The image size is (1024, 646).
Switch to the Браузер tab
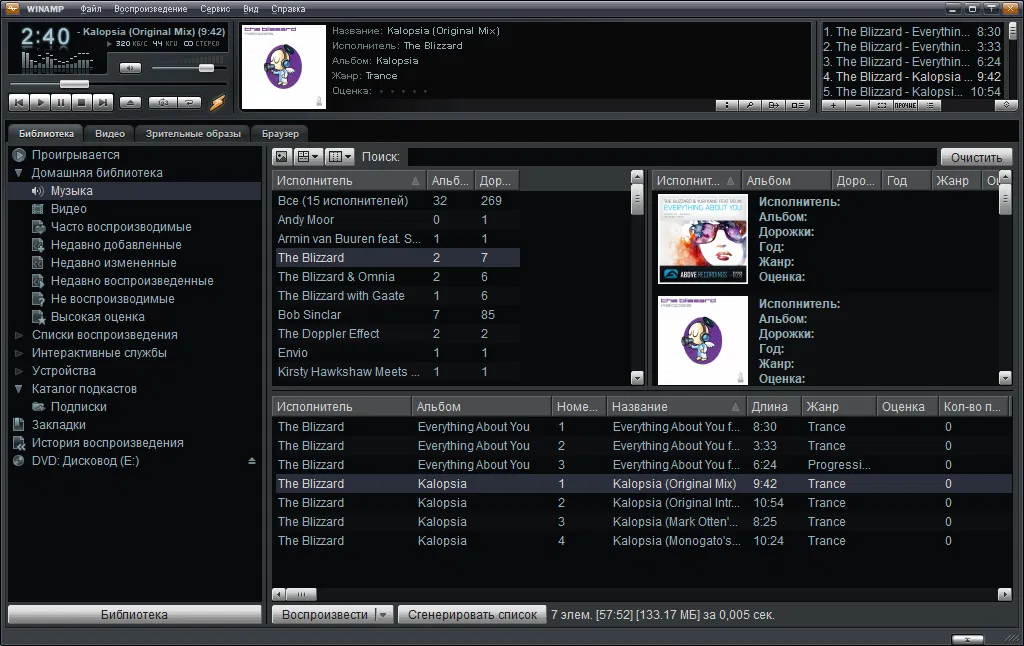(x=280, y=133)
